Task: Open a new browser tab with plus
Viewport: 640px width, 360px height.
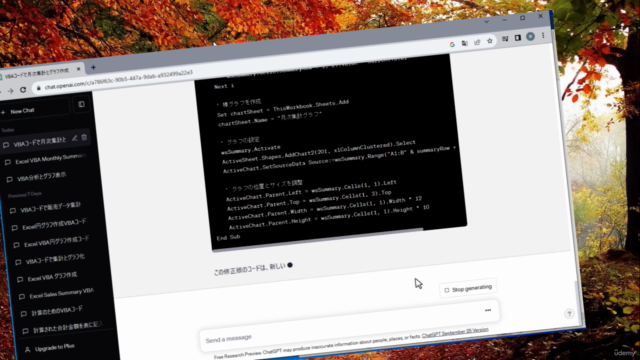Action: pos(93,67)
